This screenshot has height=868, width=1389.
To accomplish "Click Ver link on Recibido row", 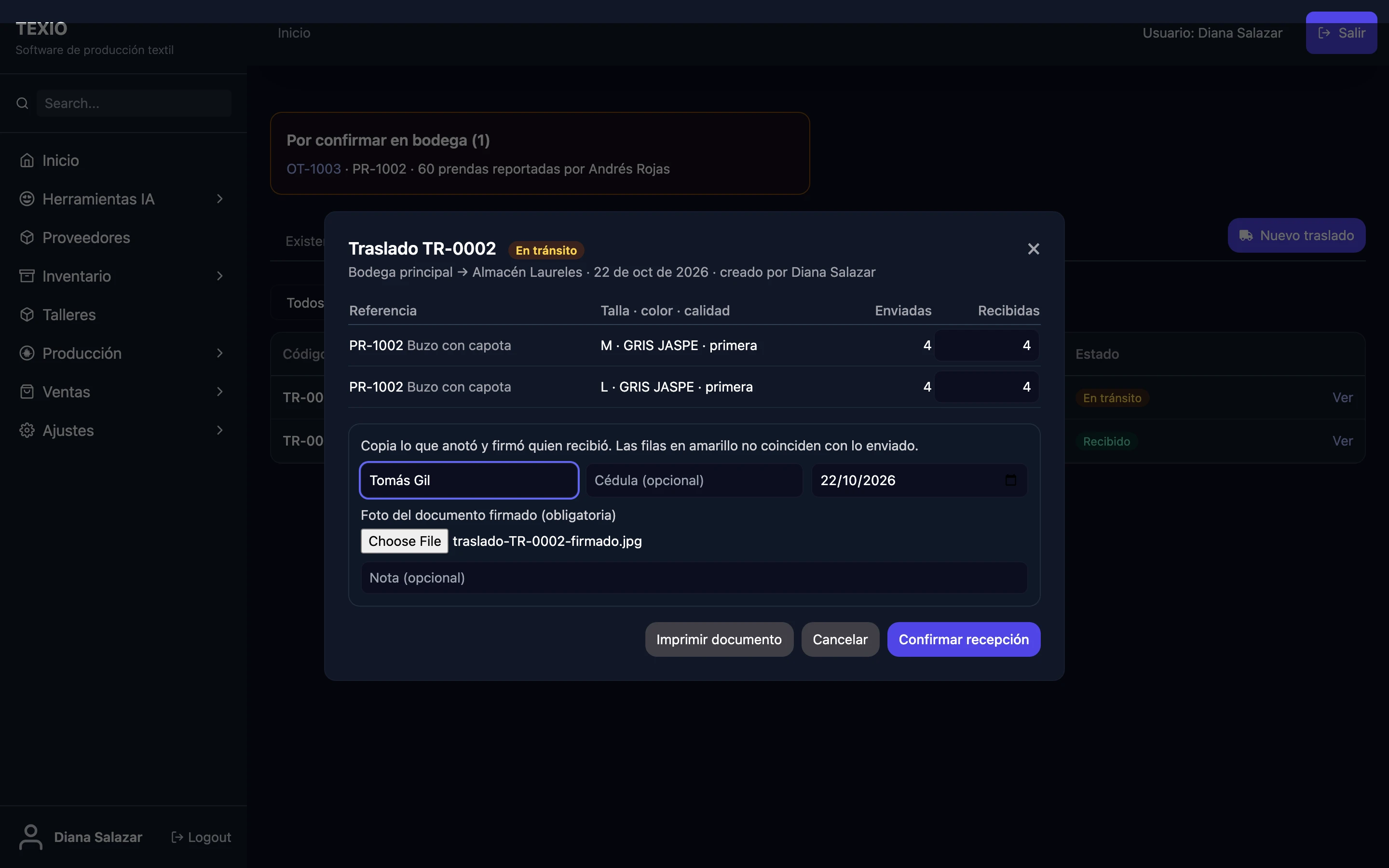I will (1343, 441).
